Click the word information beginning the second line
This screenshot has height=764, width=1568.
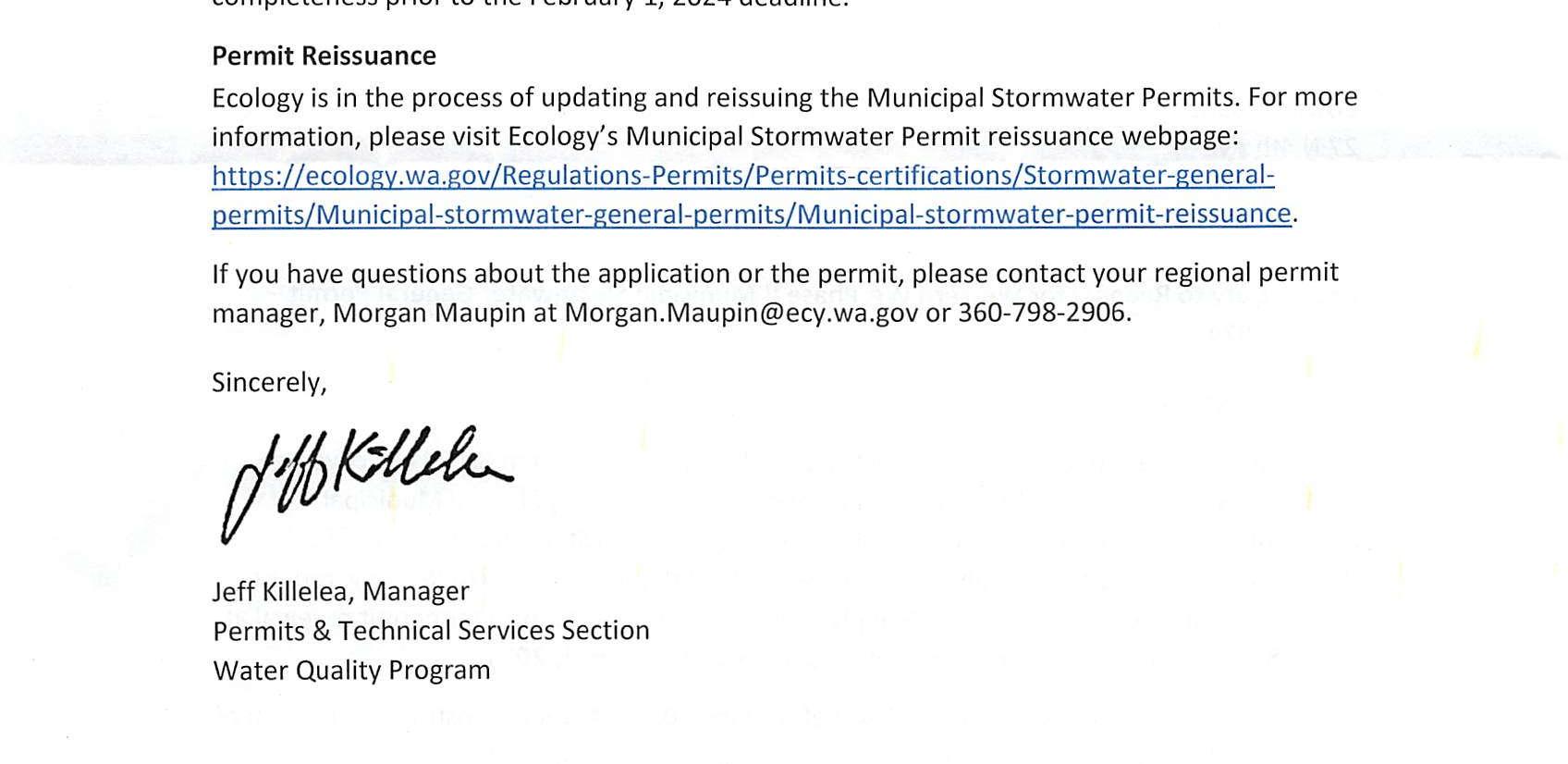click(285, 137)
